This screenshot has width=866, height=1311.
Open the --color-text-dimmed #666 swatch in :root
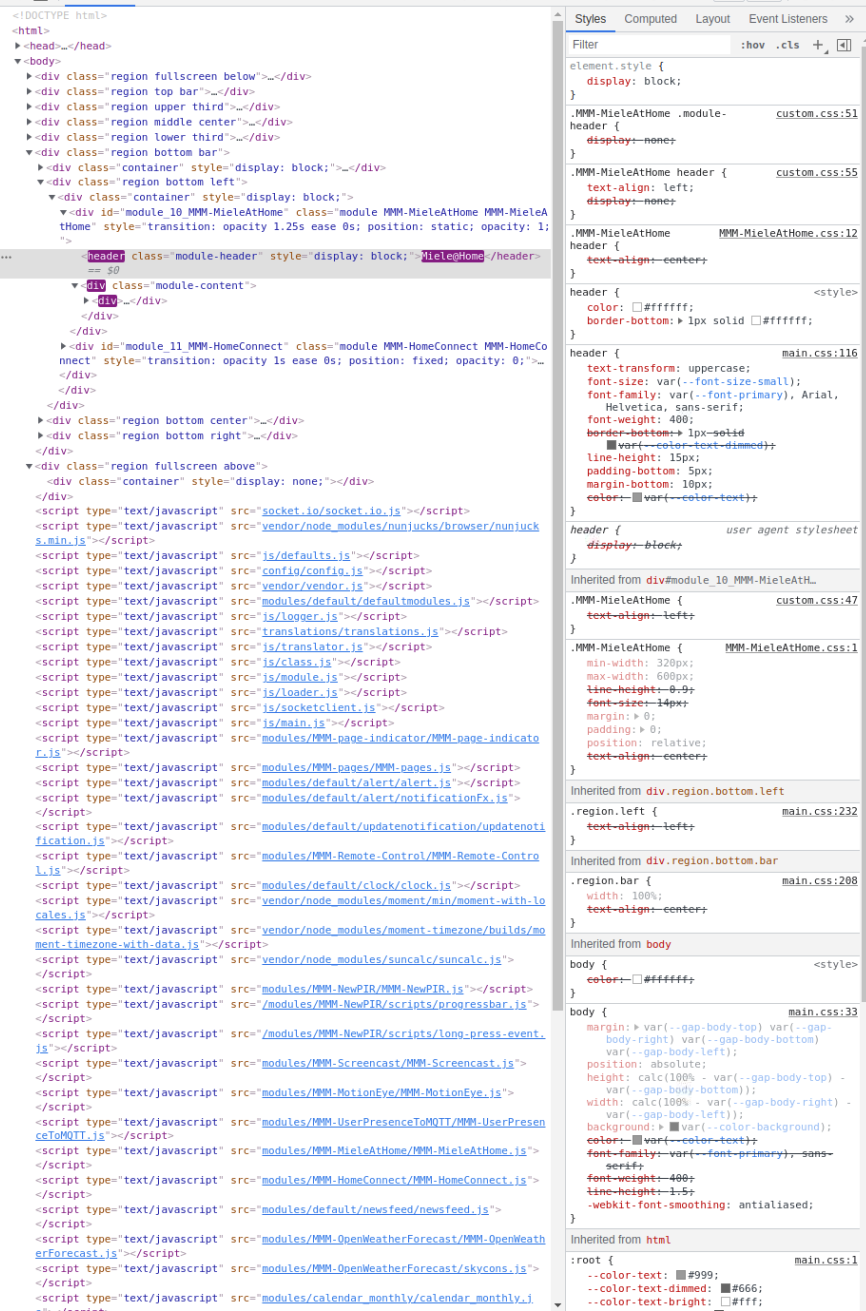[x=726, y=1288]
